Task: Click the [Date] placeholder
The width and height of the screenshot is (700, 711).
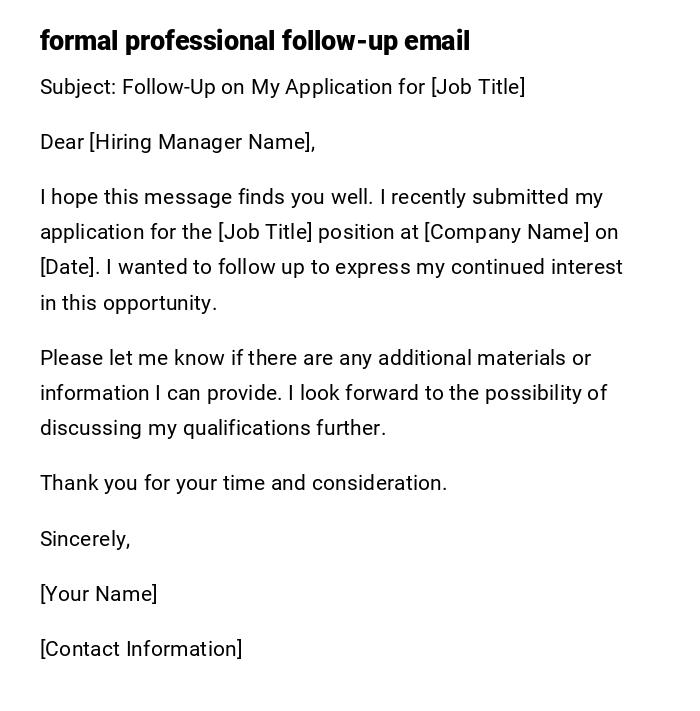Action: click(69, 267)
